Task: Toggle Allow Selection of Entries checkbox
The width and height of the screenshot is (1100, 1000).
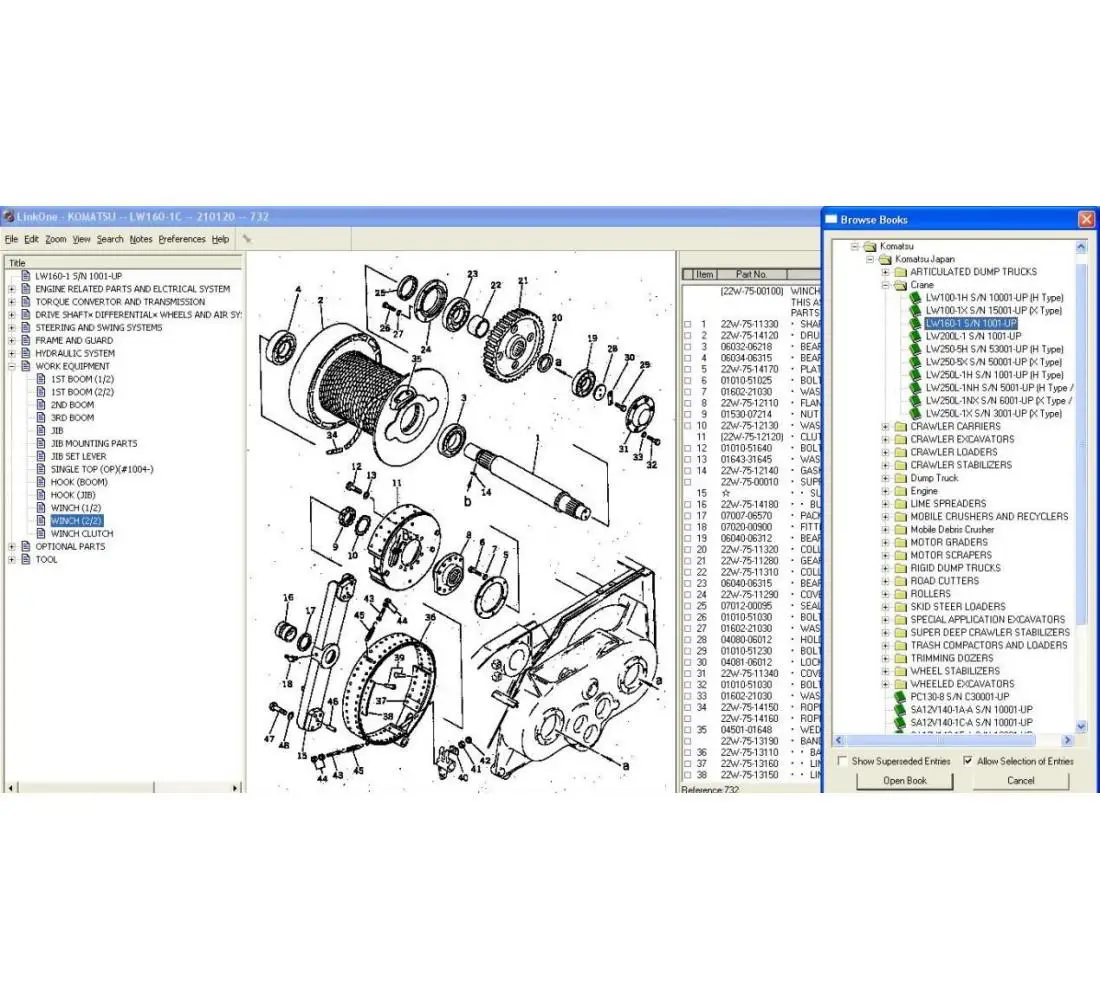Action: point(968,761)
